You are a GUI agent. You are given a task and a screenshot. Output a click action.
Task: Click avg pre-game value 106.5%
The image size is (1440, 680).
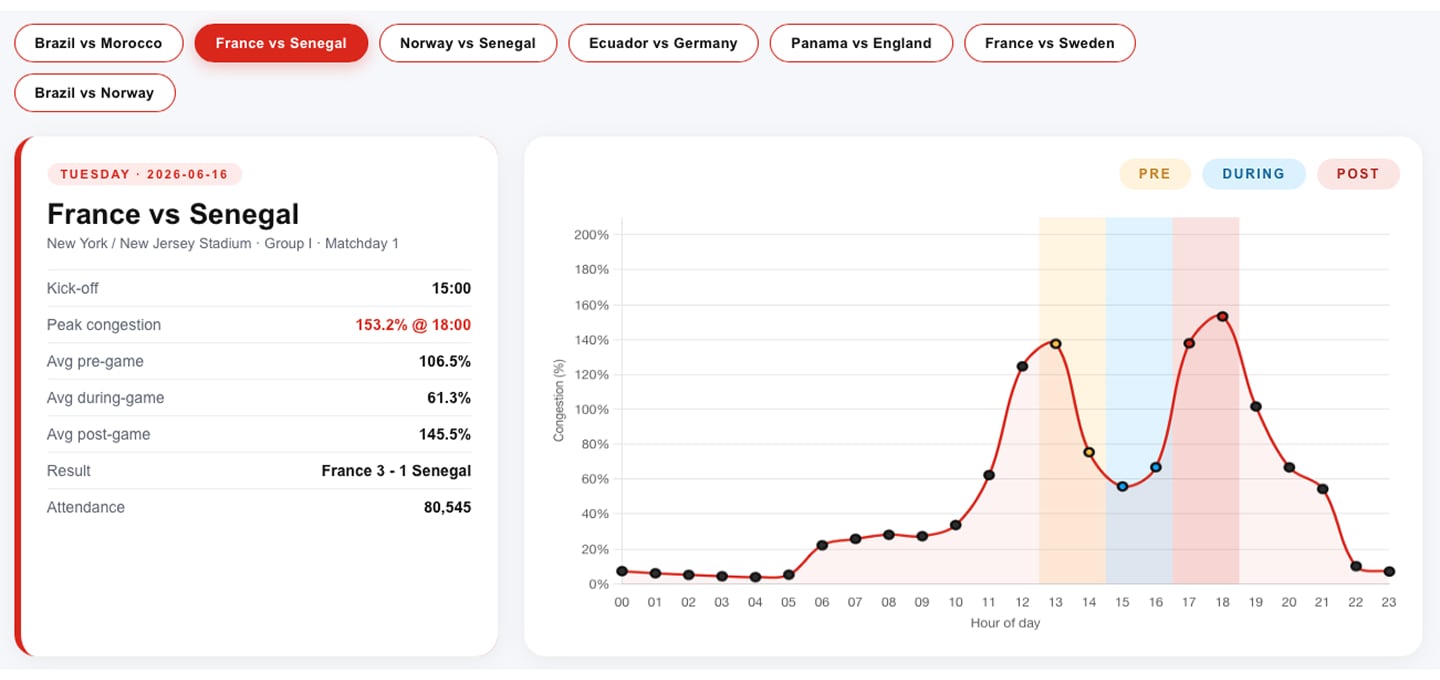(x=445, y=361)
